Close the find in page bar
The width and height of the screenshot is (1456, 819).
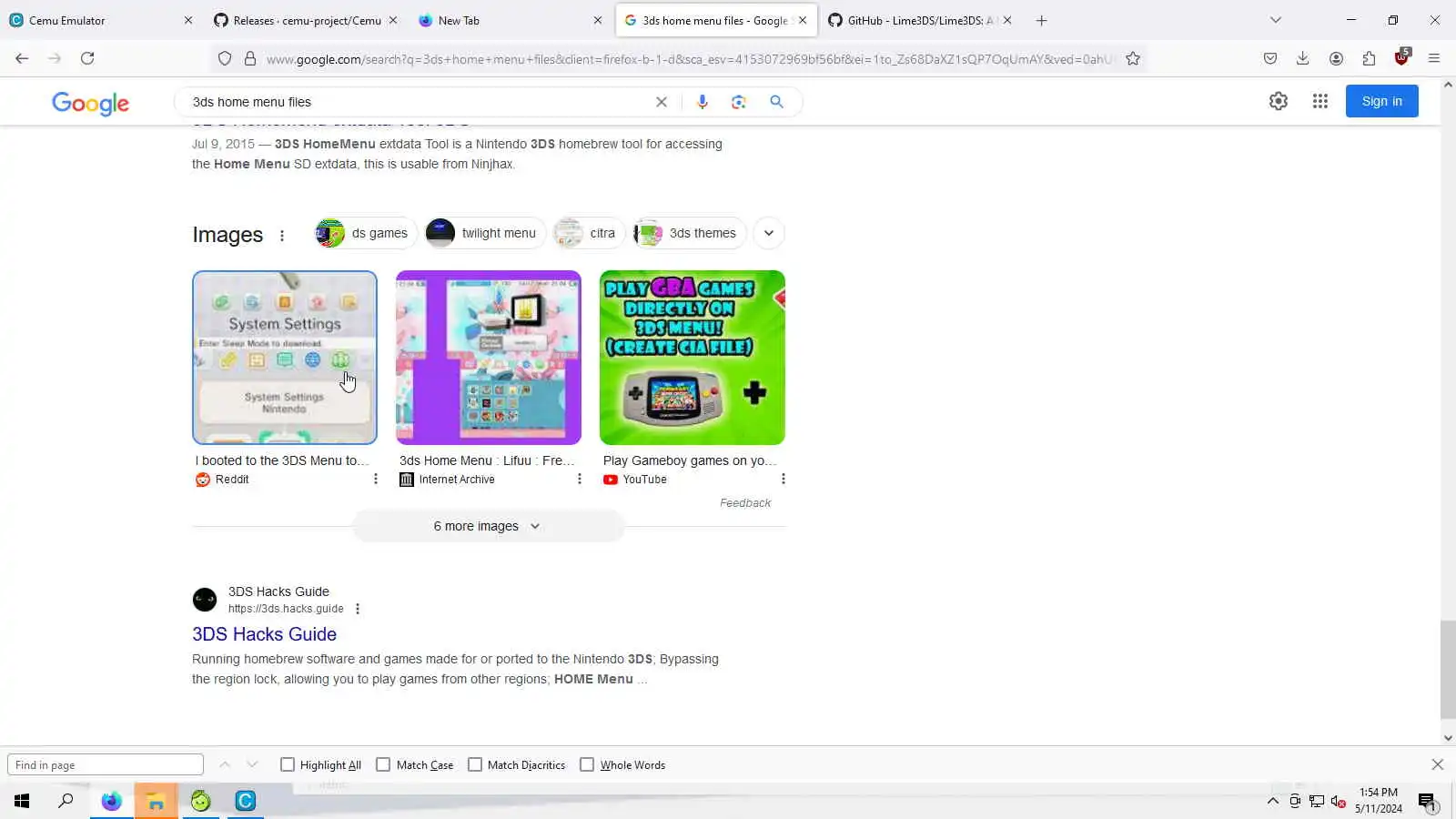[1438, 764]
